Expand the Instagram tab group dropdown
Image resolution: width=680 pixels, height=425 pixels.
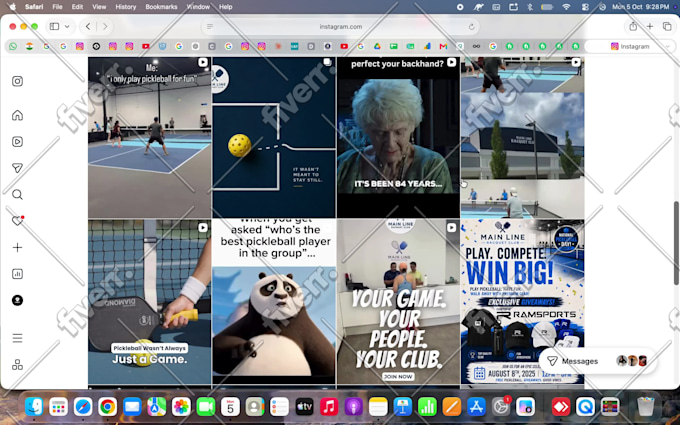pos(667,46)
